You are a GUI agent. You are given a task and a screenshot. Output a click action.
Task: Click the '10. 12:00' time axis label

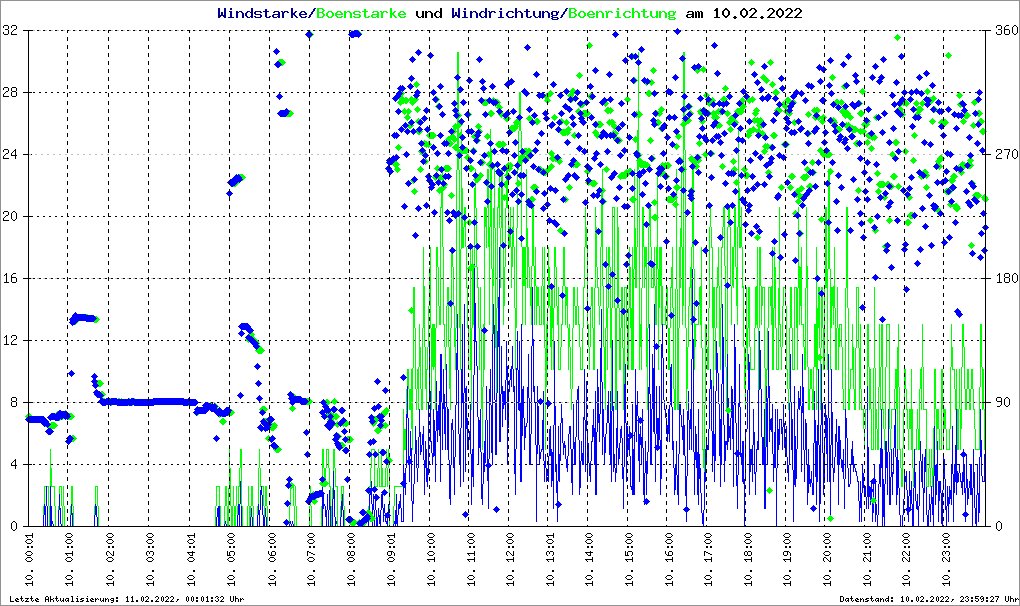click(509, 559)
